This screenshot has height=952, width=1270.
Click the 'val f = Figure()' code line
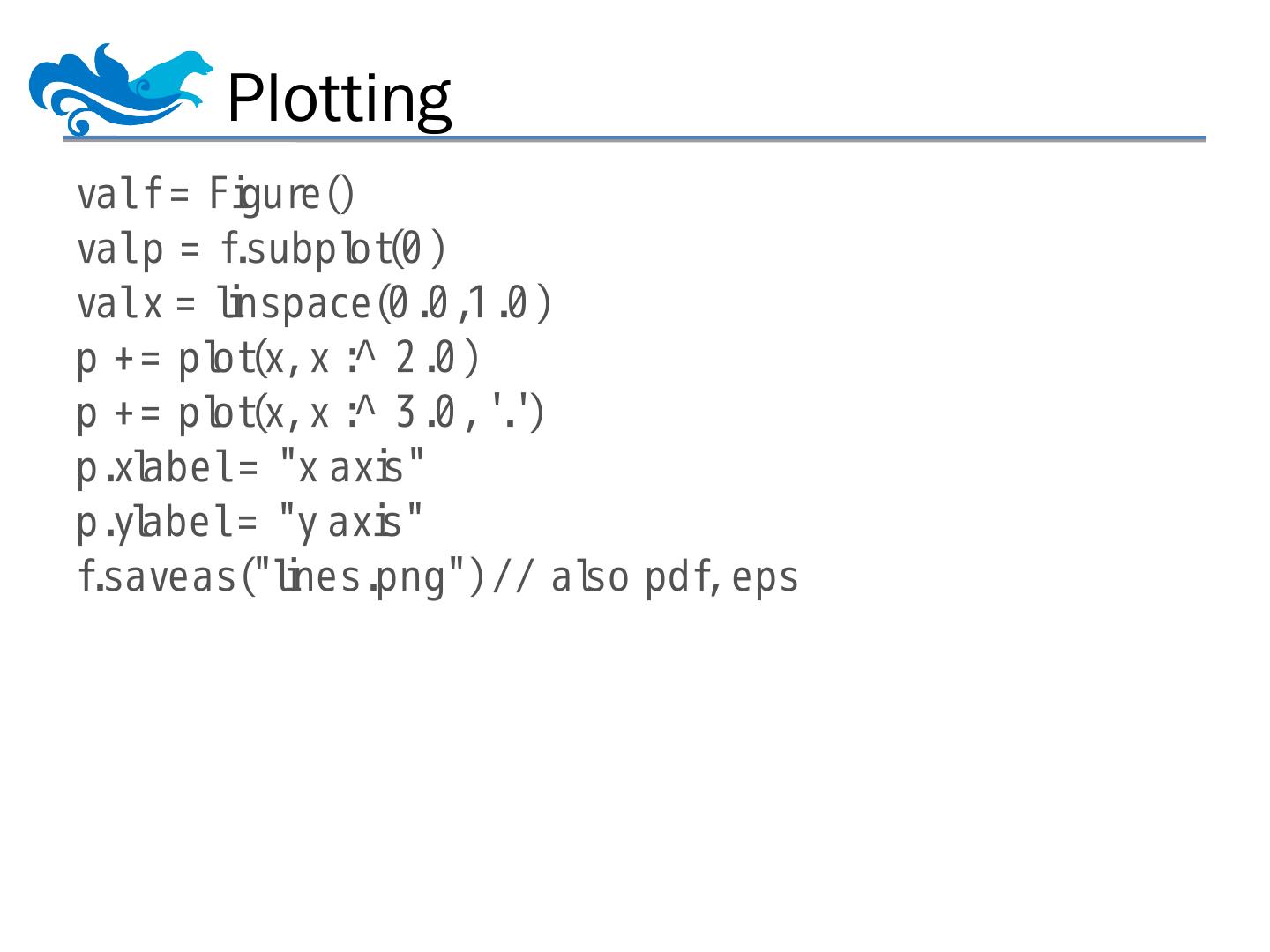216,195
